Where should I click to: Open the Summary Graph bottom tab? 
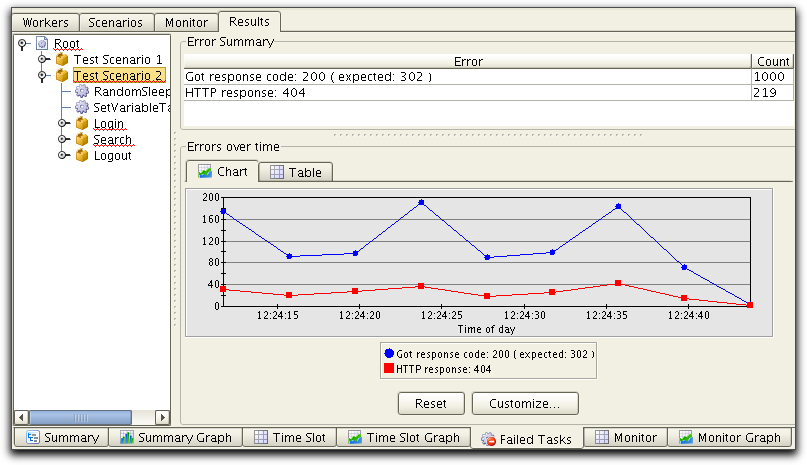[175, 438]
